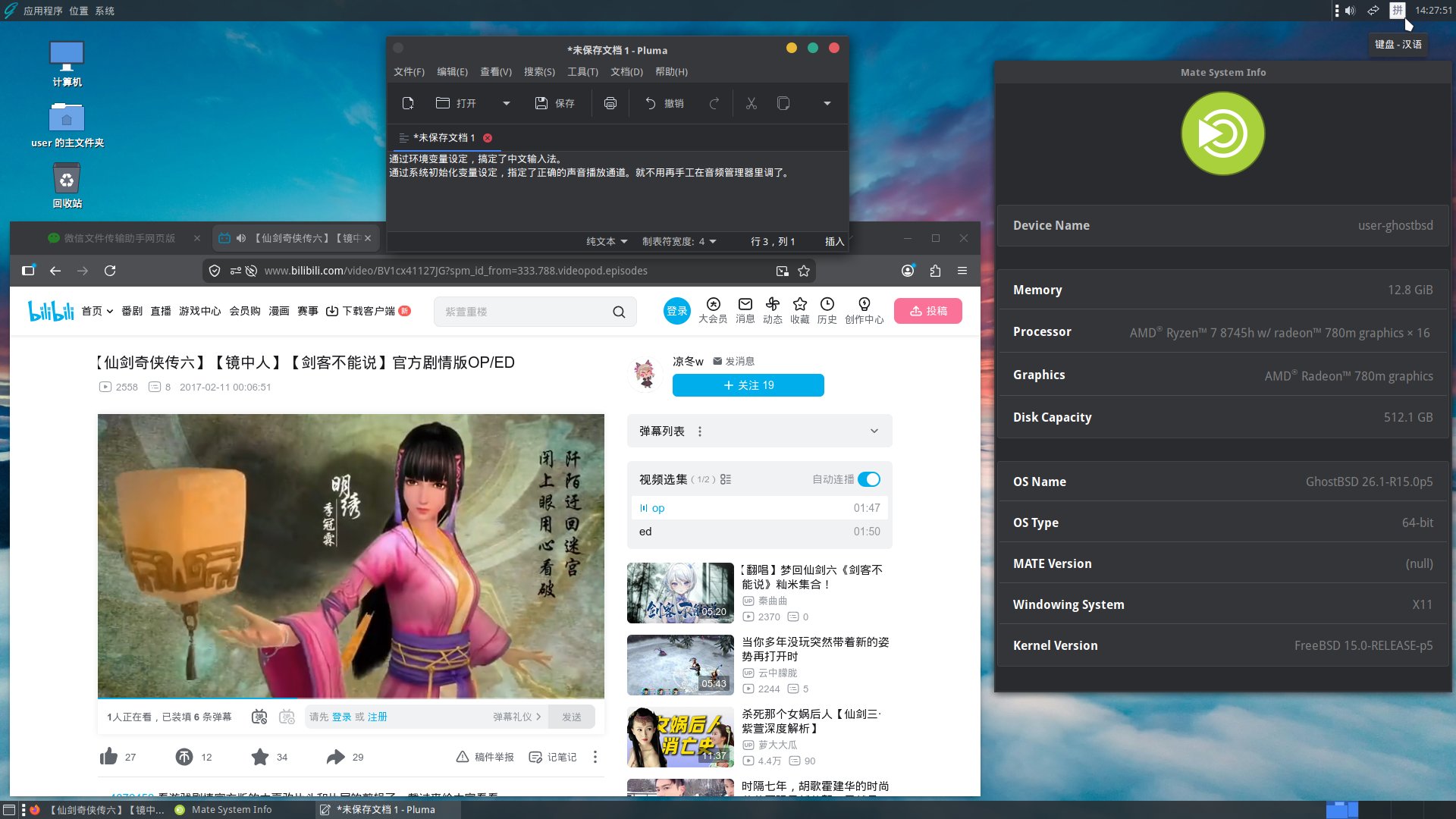Click the new document icon in Pluma
1456x819 pixels.
point(408,103)
